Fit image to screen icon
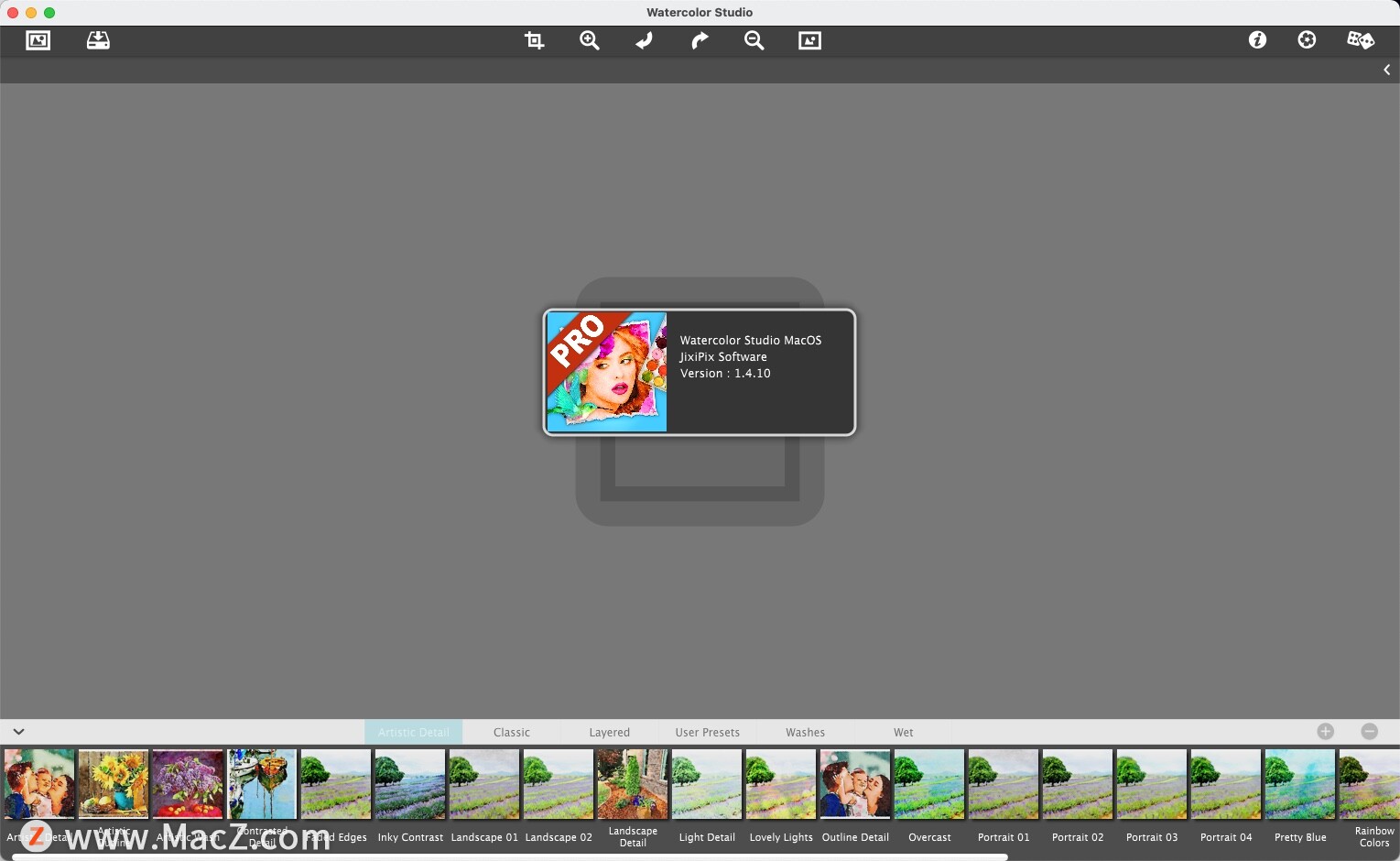 coord(810,40)
